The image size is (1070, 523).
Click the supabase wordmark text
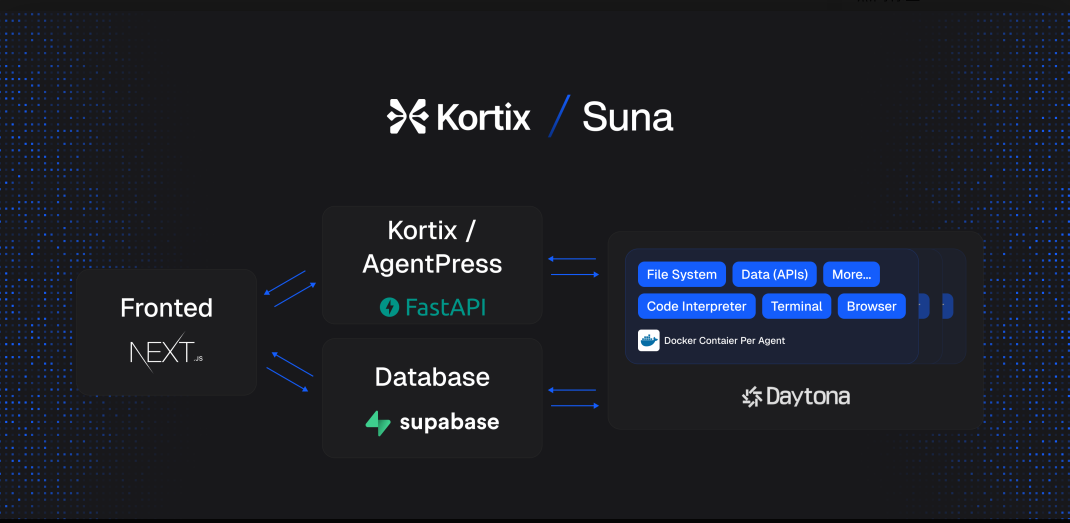pos(449,423)
